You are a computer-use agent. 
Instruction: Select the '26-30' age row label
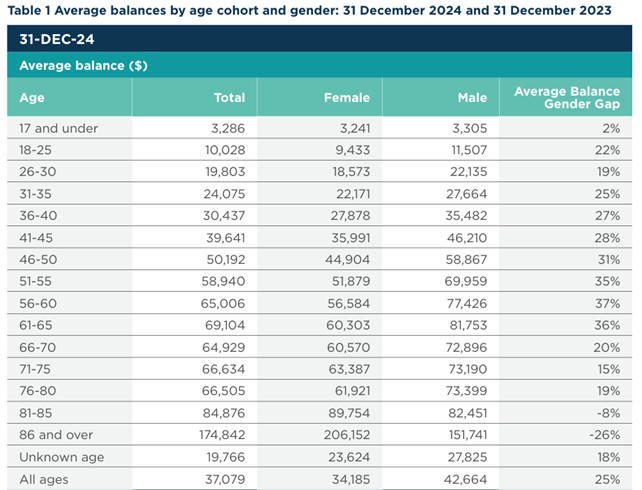(38, 172)
